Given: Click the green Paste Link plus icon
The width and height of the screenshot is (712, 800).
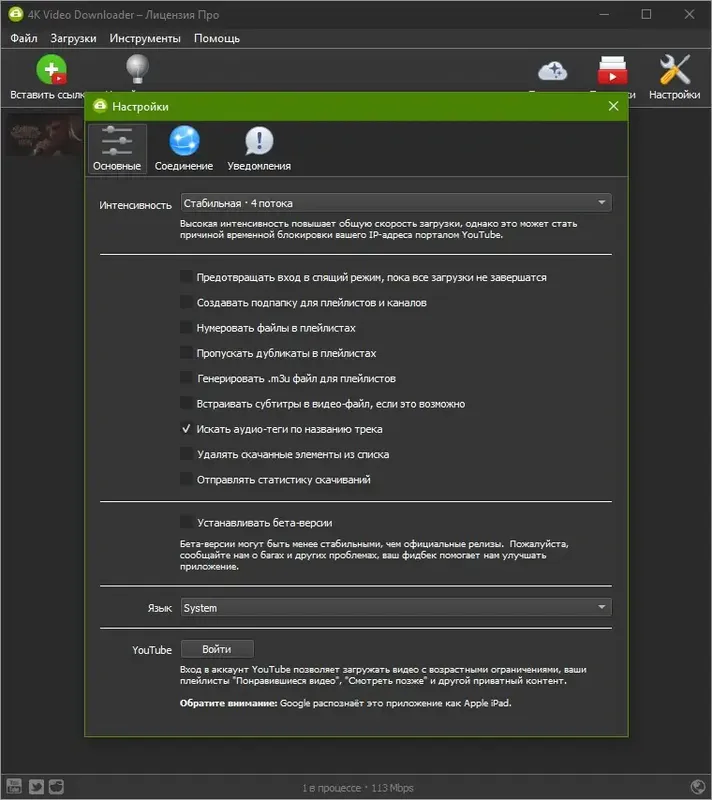Looking at the screenshot, I should (52, 69).
